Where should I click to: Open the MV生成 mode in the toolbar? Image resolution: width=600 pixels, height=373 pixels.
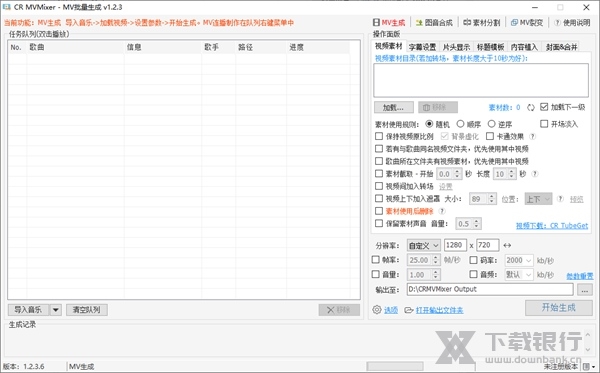[389, 23]
